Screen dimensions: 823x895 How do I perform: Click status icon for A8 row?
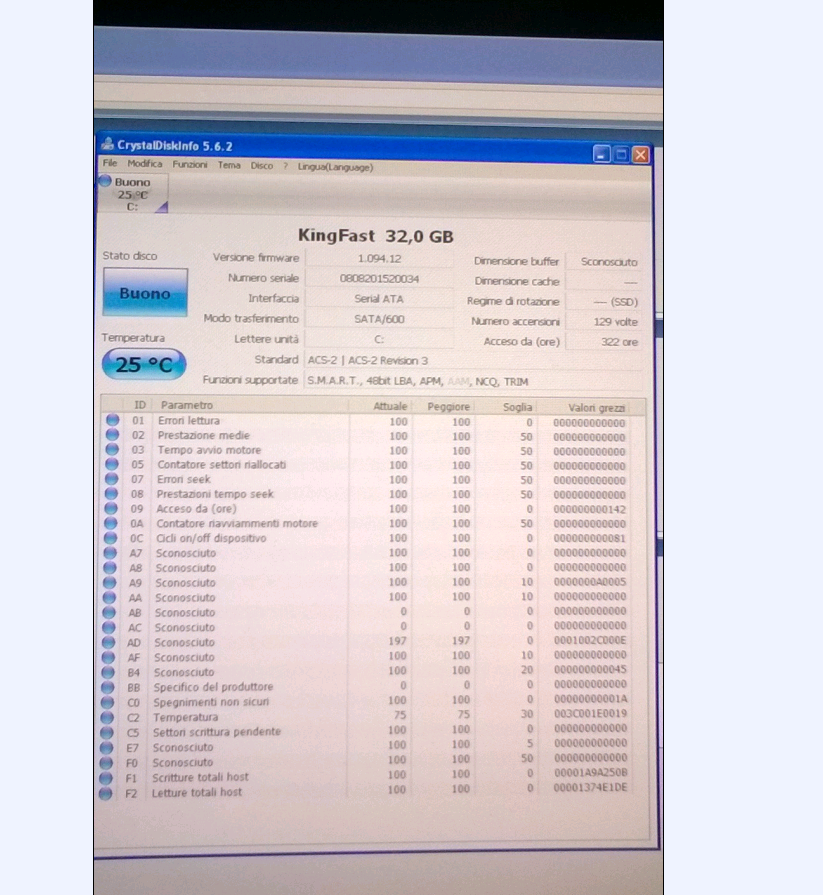click(x=110, y=567)
